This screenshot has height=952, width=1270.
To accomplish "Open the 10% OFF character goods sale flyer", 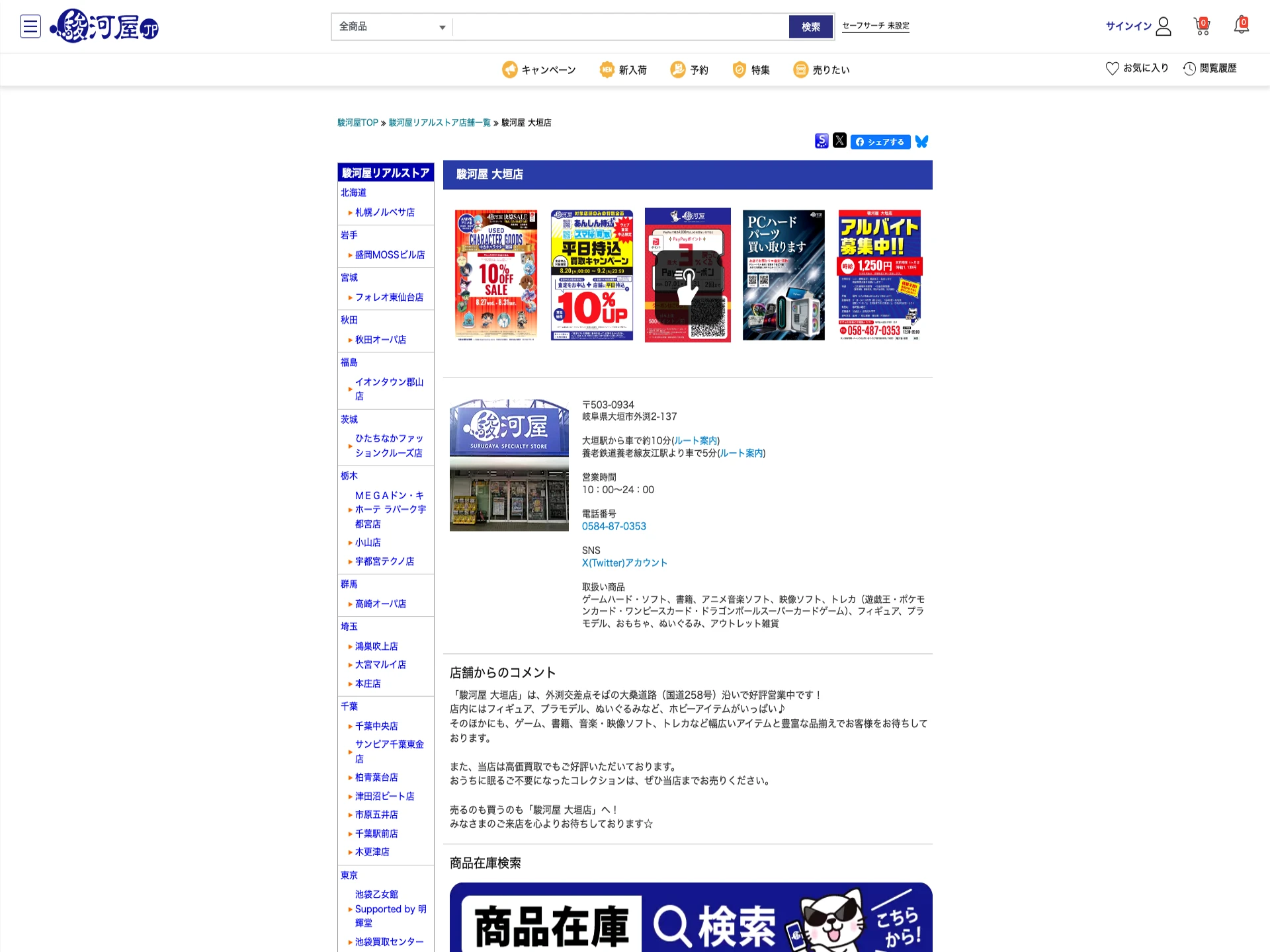I will point(496,275).
